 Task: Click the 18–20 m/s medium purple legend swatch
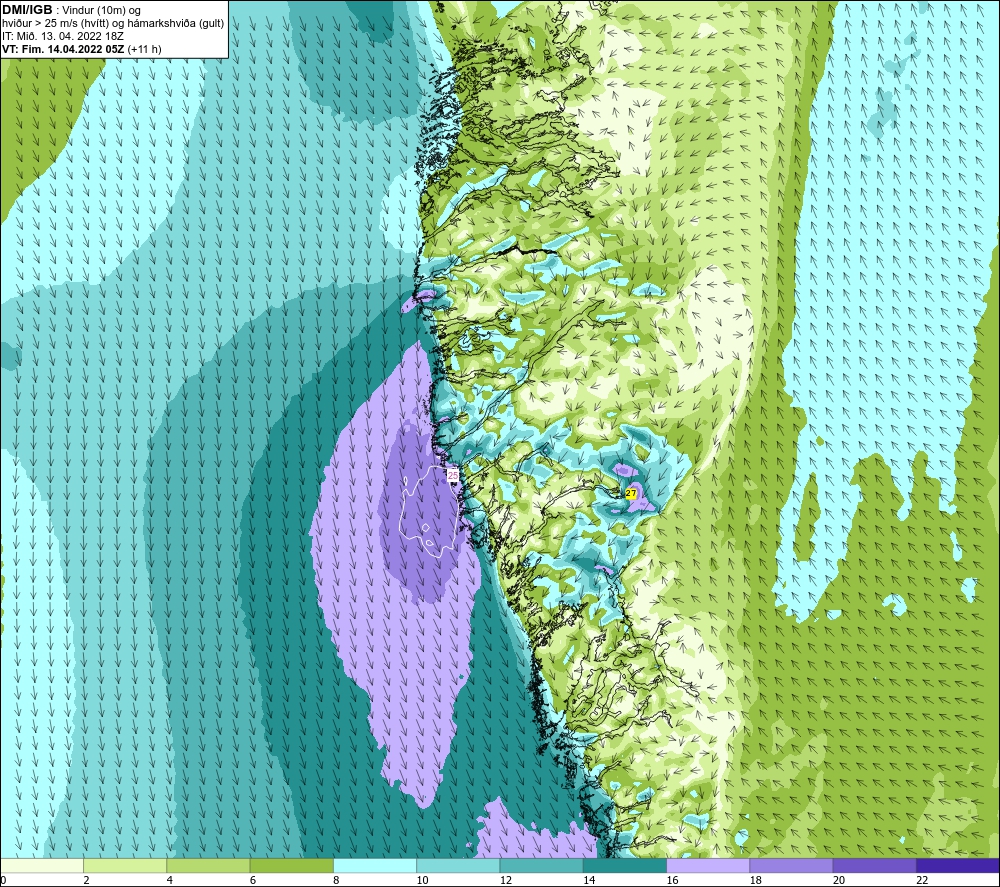pyautogui.click(x=791, y=866)
